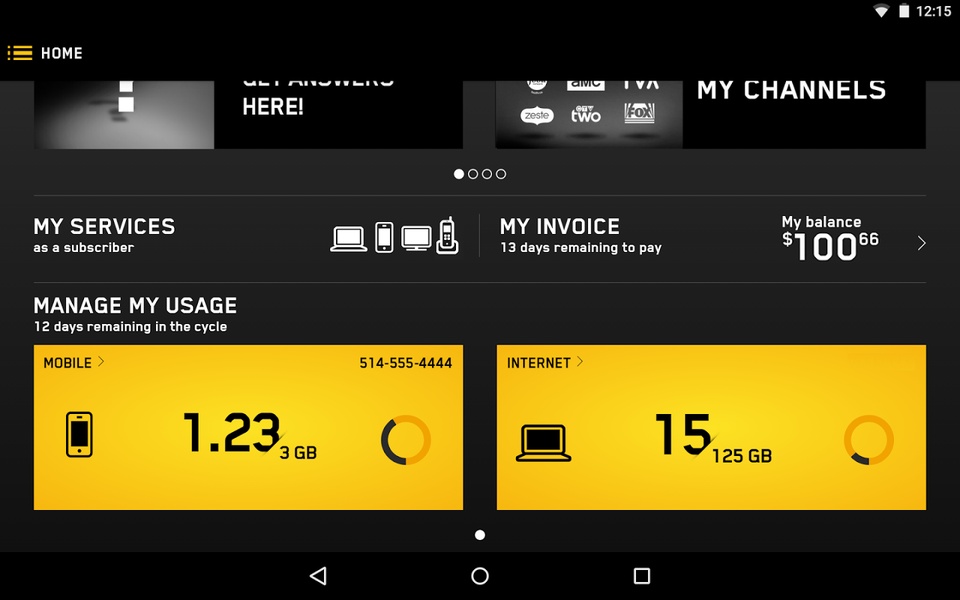Open Mobile usage details via its chevron
The width and height of the screenshot is (960, 600).
click(x=101, y=362)
